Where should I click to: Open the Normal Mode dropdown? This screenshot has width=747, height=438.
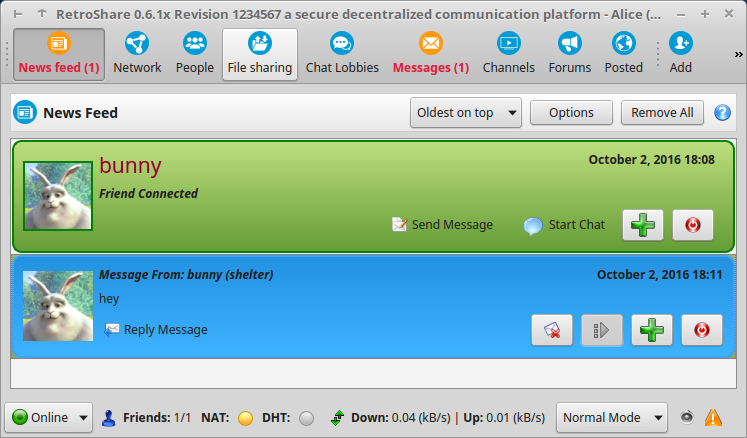point(612,418)
